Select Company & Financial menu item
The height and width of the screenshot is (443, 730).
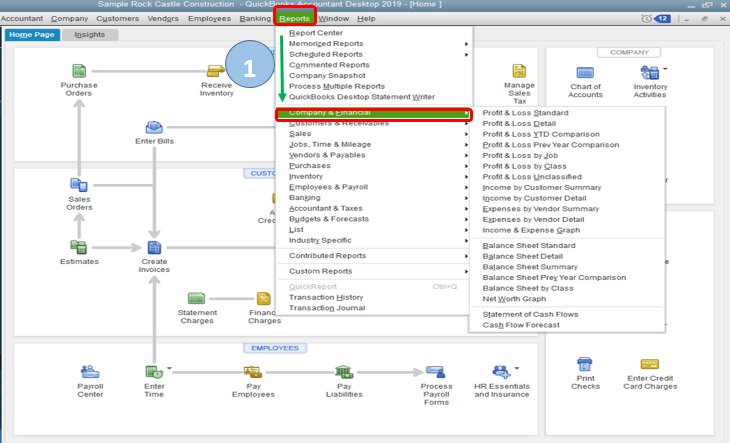point(374,113)
